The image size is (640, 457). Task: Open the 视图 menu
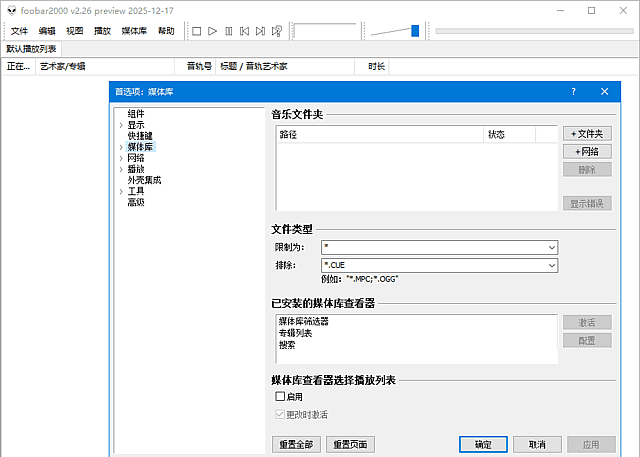point(75,31)
